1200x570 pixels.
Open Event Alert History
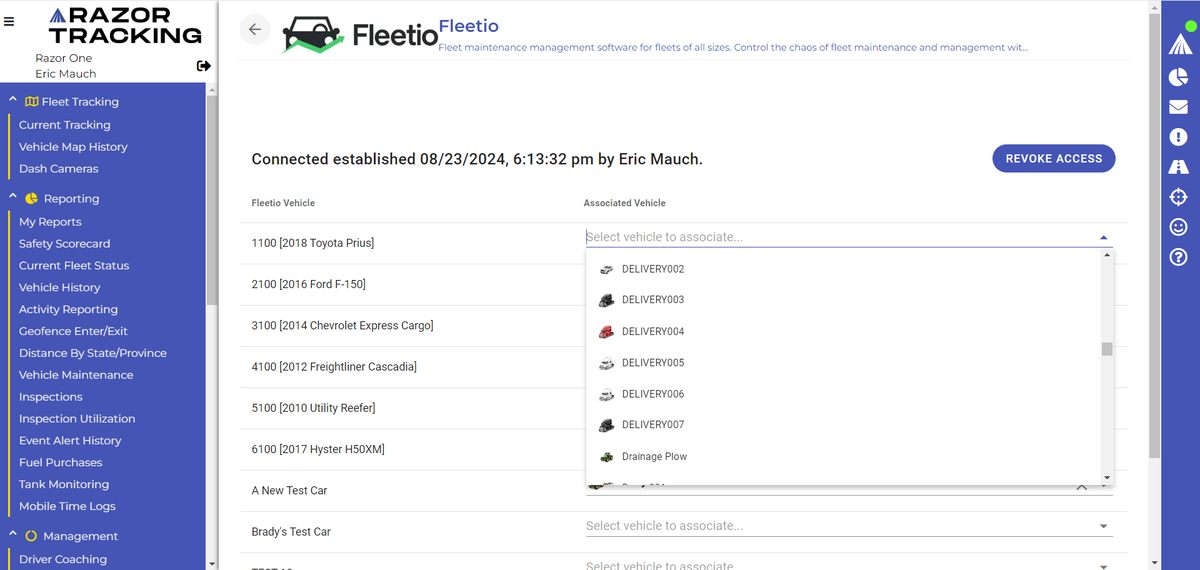coord(70,441)
